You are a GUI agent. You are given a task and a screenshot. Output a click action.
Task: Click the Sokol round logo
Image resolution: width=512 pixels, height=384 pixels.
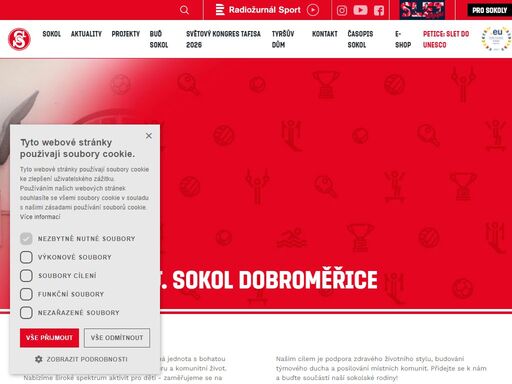point(19,39)
